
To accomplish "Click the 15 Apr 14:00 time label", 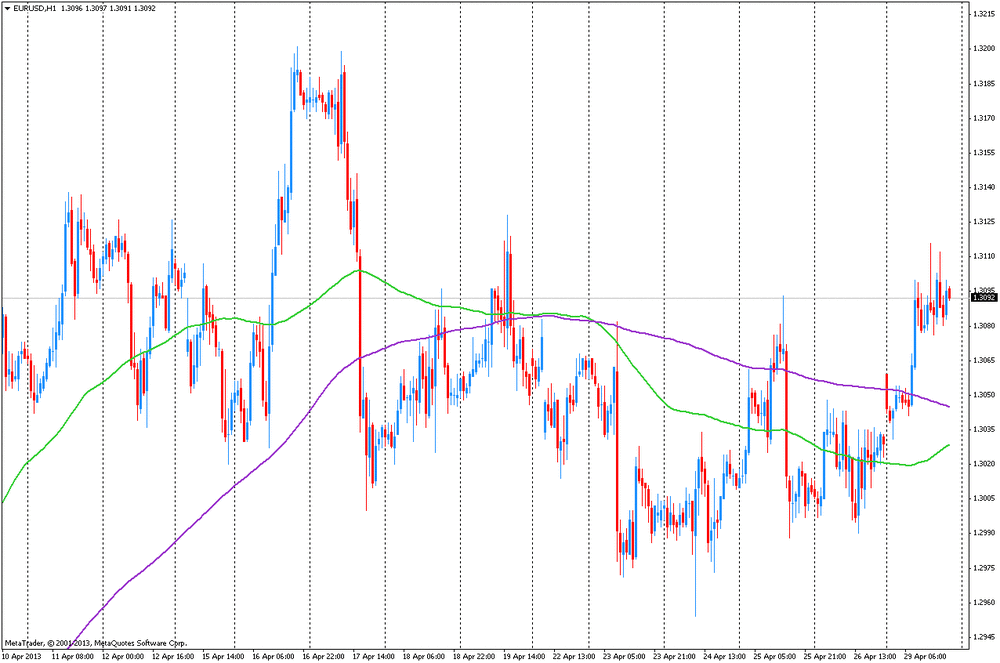I will tap(223, 656).
